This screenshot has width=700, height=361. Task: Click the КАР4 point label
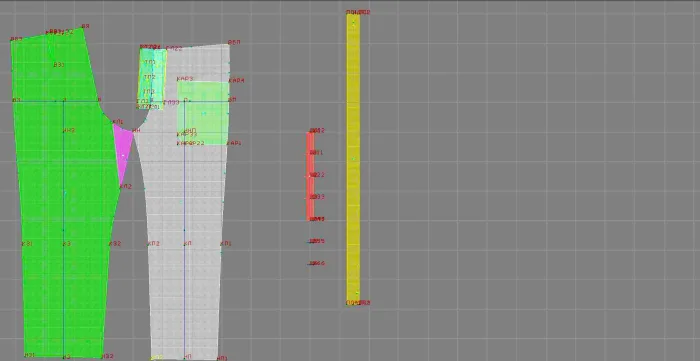(237, 81)
